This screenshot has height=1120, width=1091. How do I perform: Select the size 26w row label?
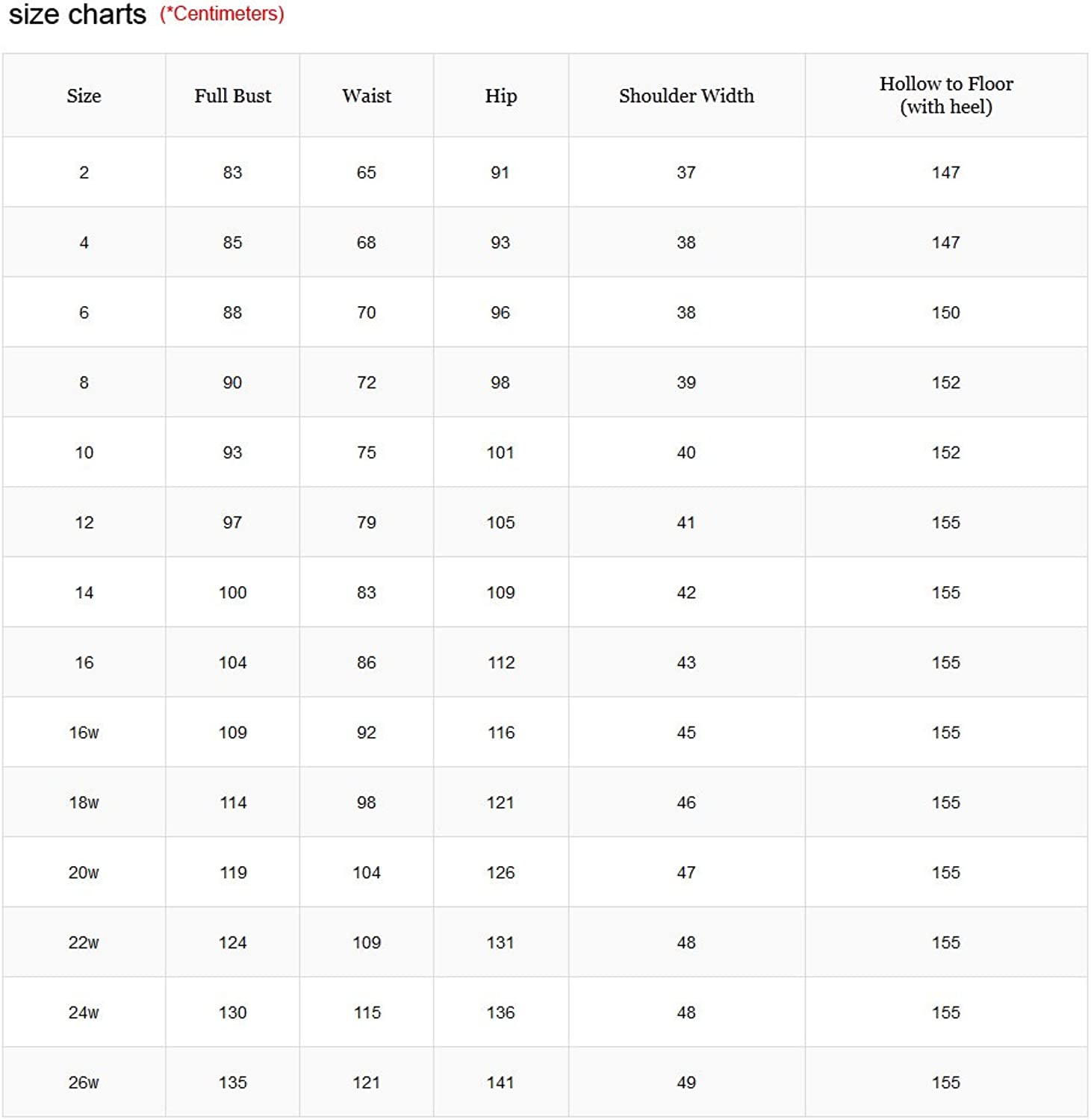pos(84,1083)
